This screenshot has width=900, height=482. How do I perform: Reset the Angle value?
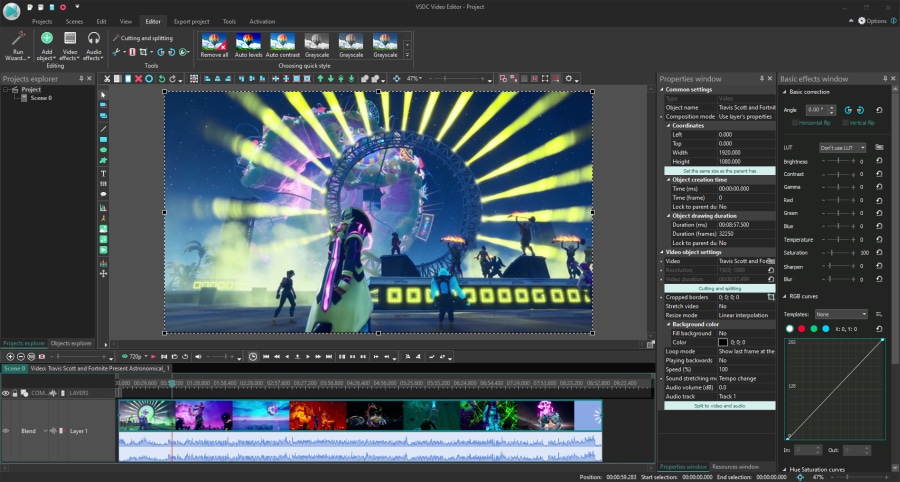pyautogui.click(x=879, y=110)
